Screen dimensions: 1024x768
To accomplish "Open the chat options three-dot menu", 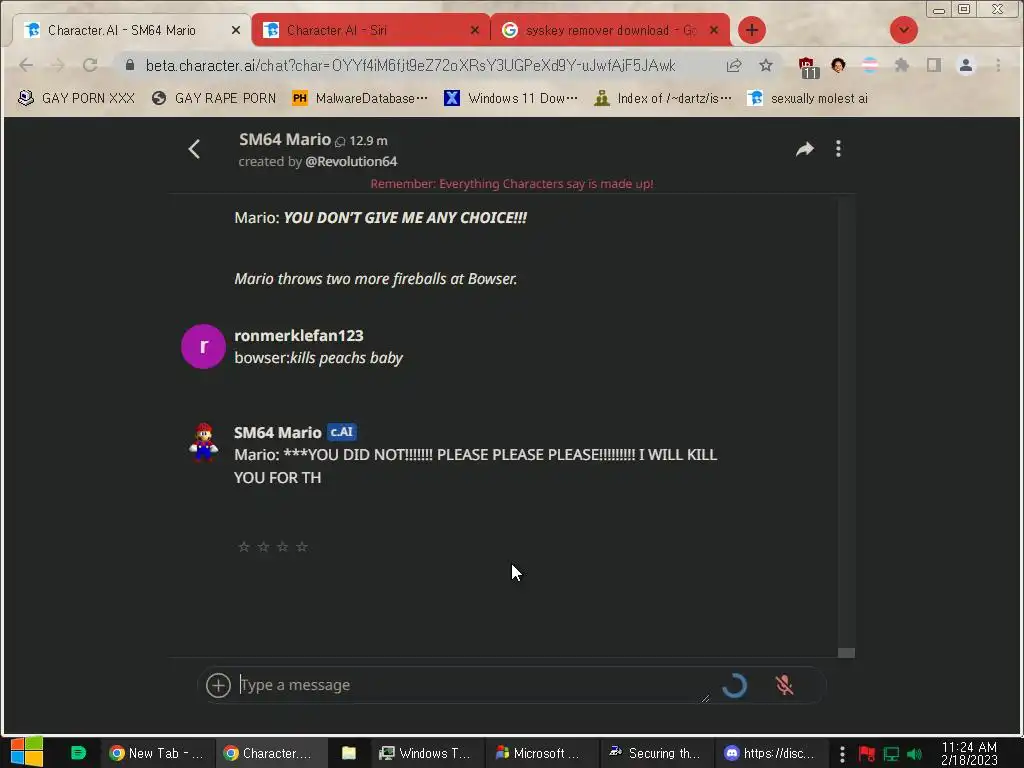I will tap(839, 149).
